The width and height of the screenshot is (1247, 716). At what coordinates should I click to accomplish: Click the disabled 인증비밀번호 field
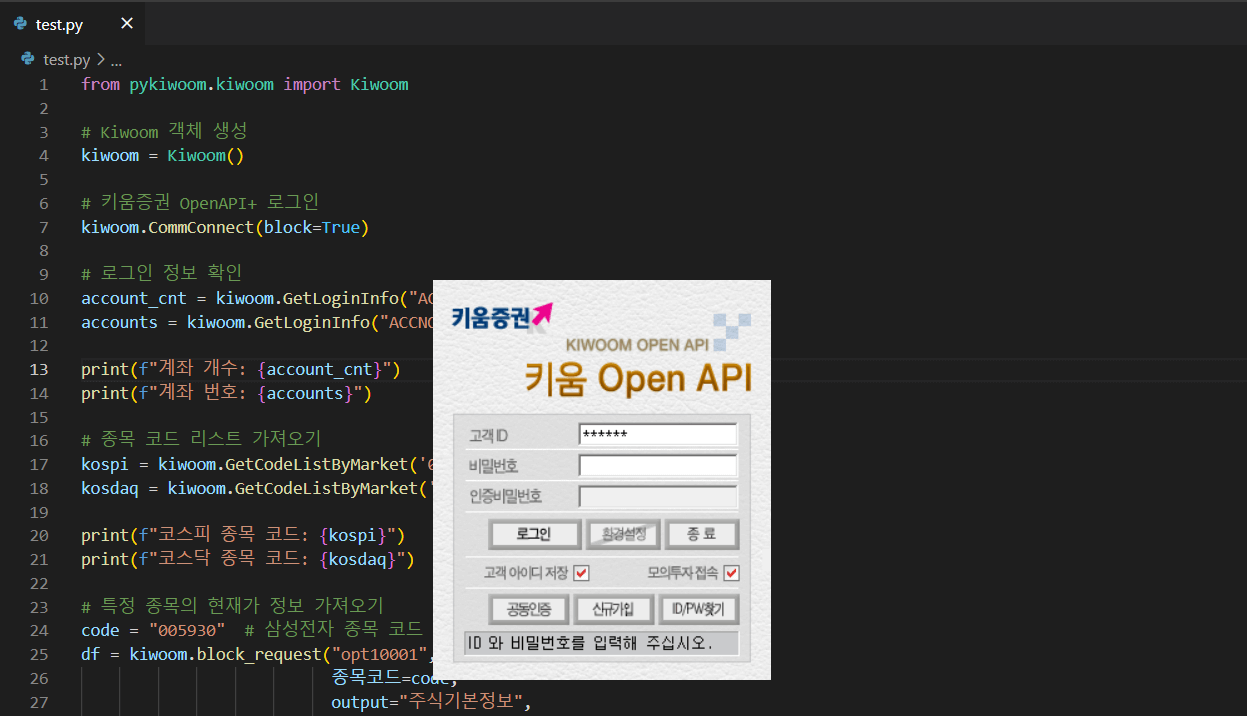tap(657, 497)
